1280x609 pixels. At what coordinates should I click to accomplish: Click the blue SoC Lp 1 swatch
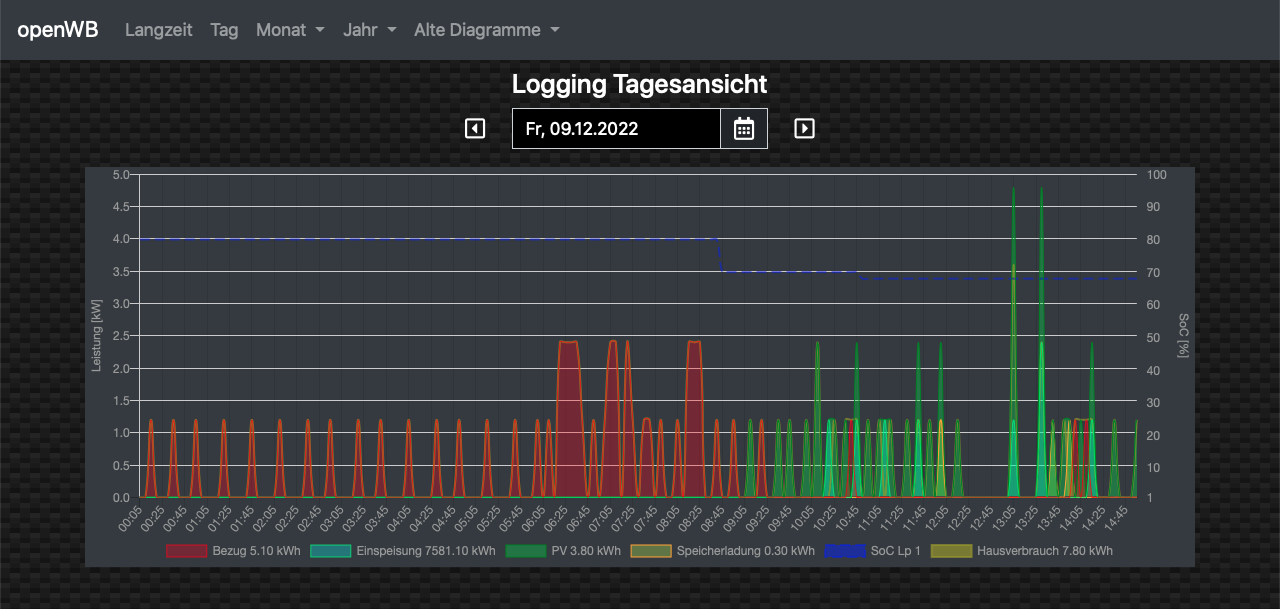pos(845,550)
